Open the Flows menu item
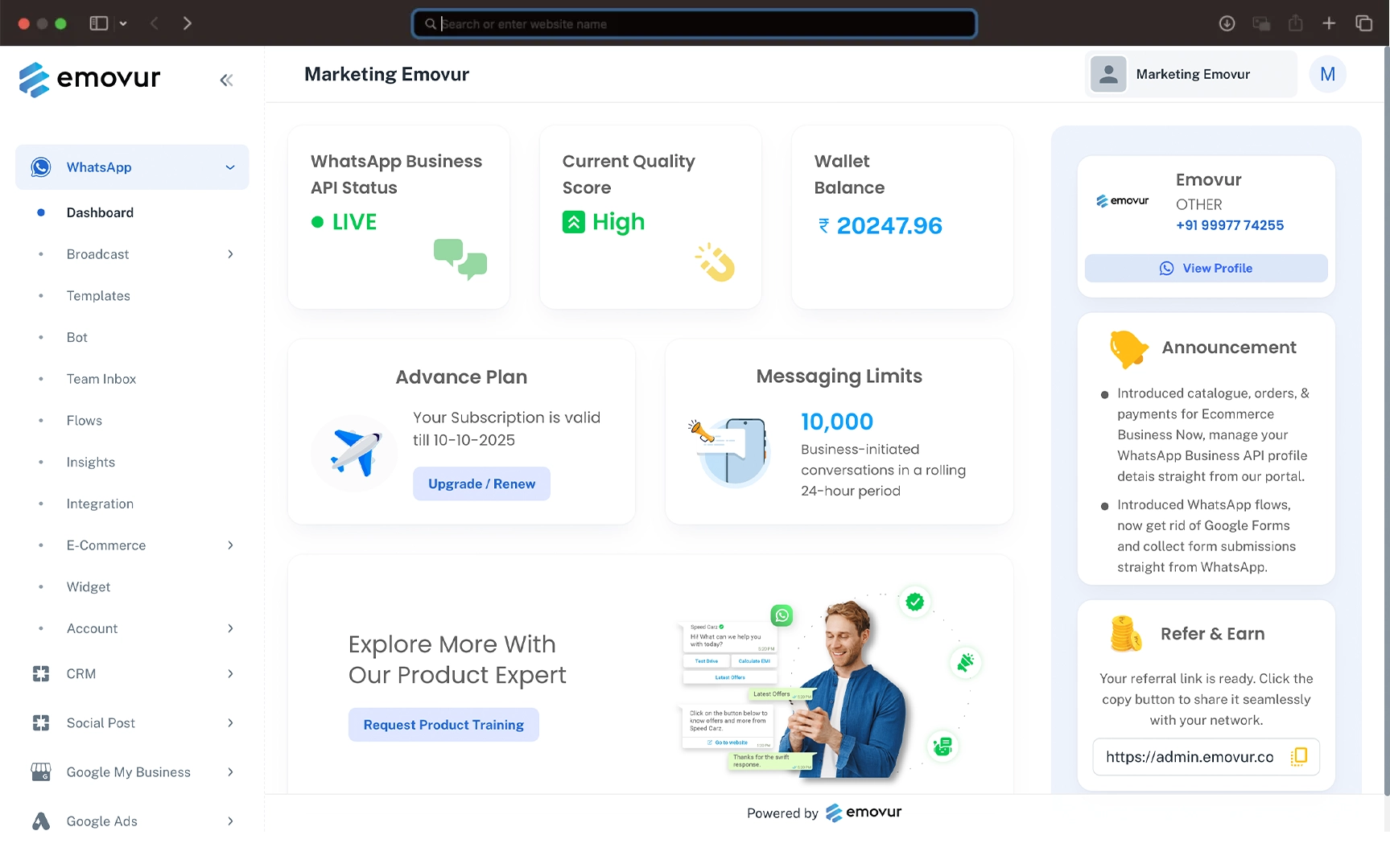 tap(85, 421)
